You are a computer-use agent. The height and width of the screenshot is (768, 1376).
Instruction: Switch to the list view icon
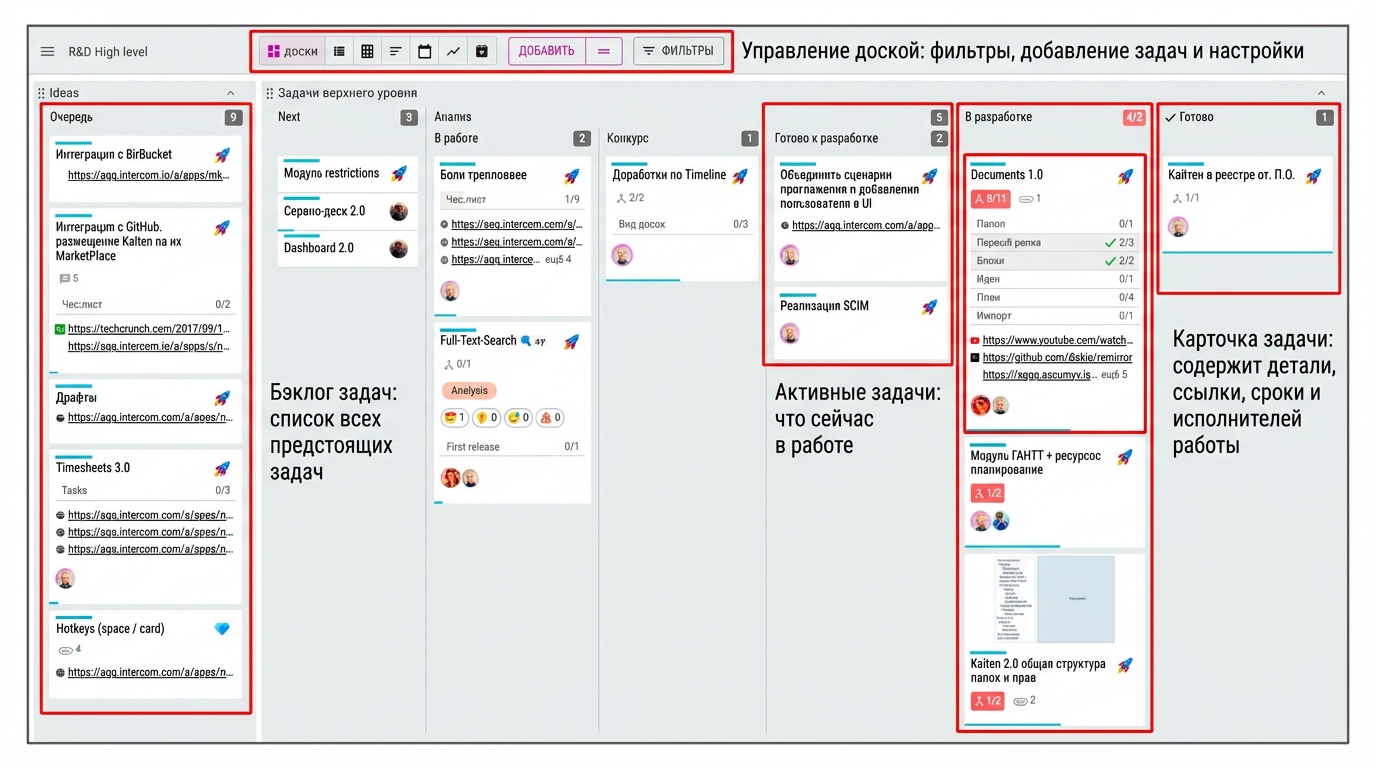point(339,51)
